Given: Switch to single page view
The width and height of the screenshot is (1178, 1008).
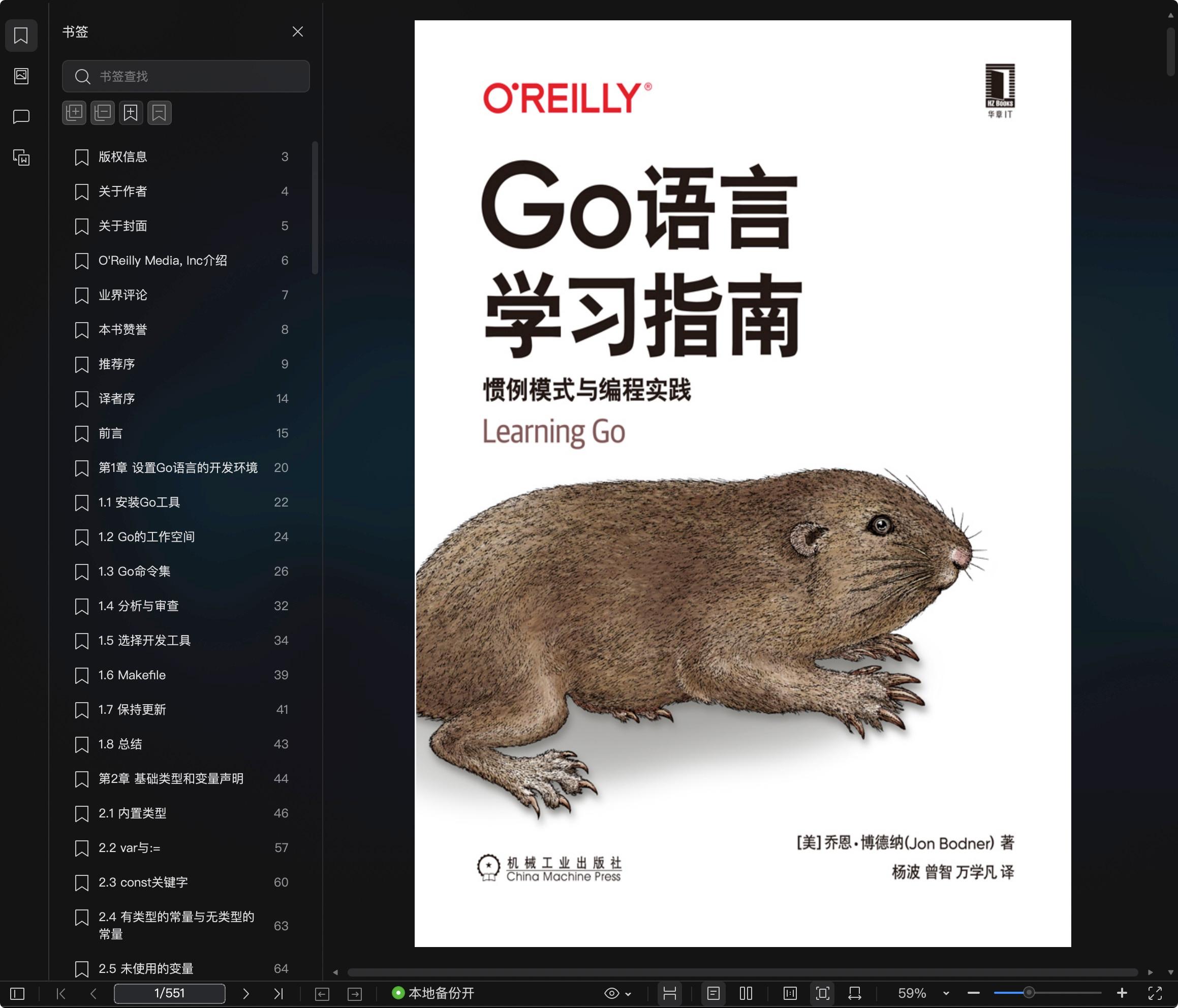Looking at the screenshot, I should (714, 993).
